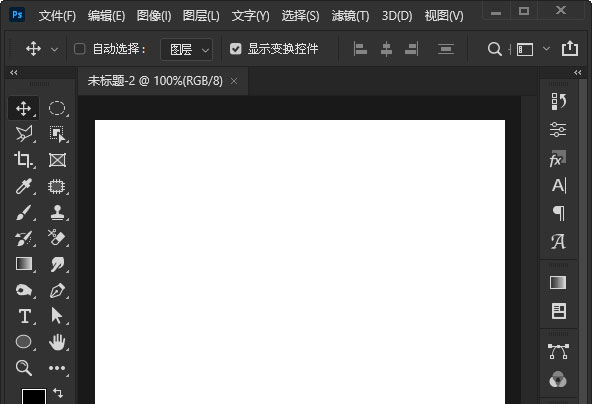This screenshot has height=404, width=592.
Task: Open the 图像(I) menu
Action: pyautogui.click(x=154, y=16)
